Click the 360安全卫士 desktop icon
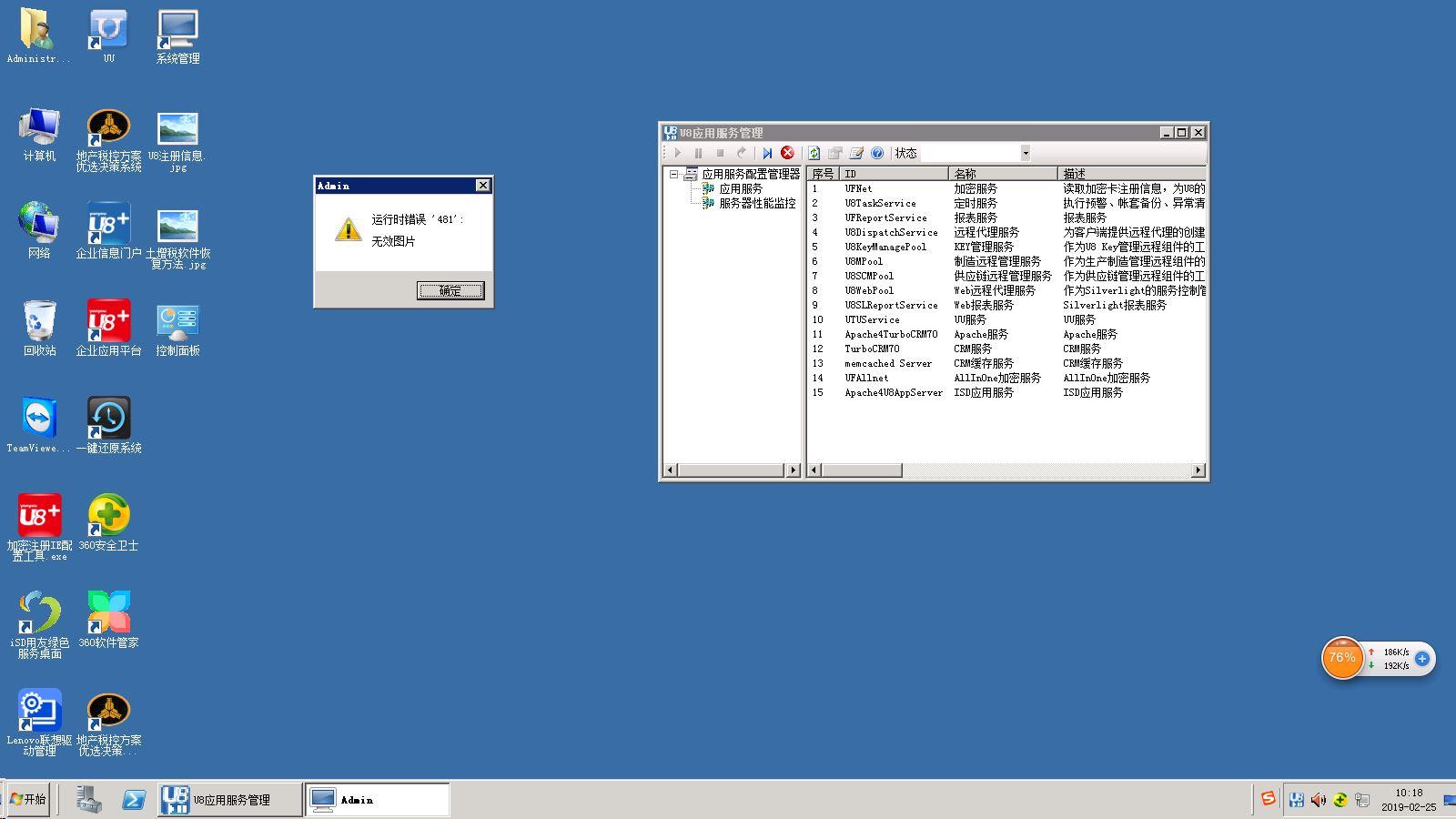Viewport: 1456px width, 819px height. (x=108, y=522)
